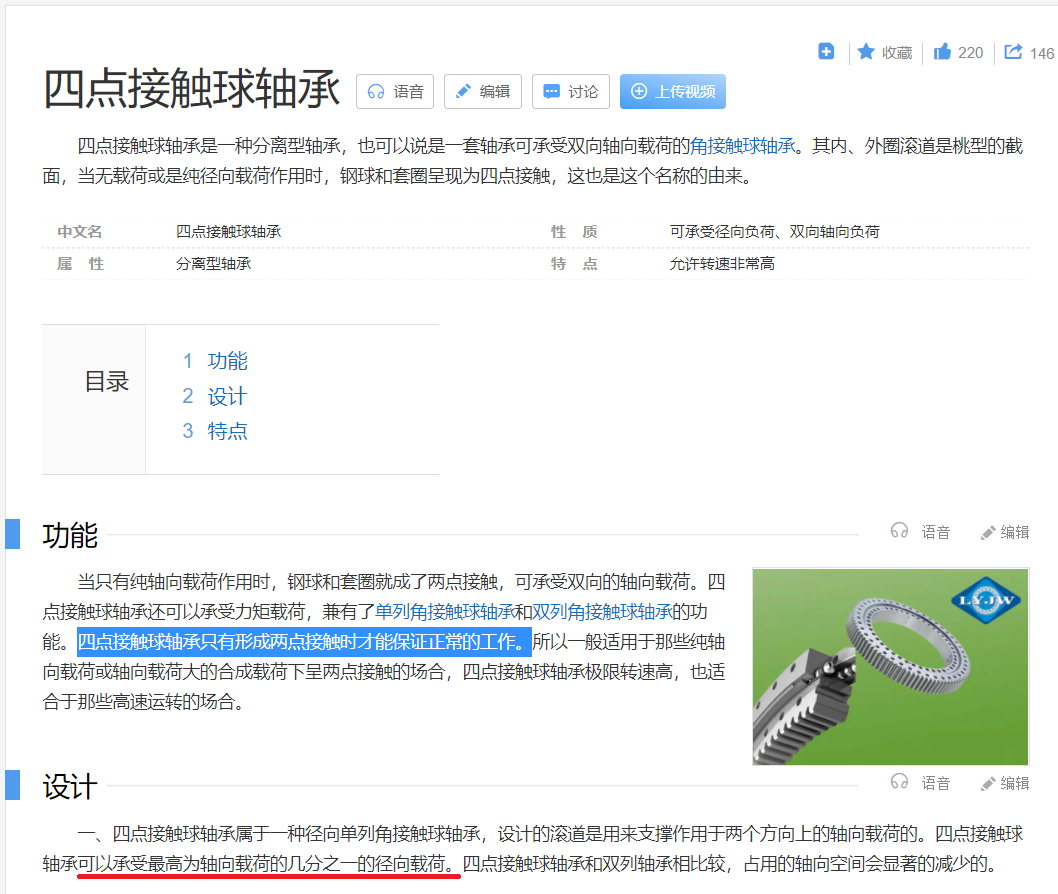Viewport: 1058px width, 894px height.
Task: Open the 角接触球轴承 link in intro
Action: (x=742, y=146)
